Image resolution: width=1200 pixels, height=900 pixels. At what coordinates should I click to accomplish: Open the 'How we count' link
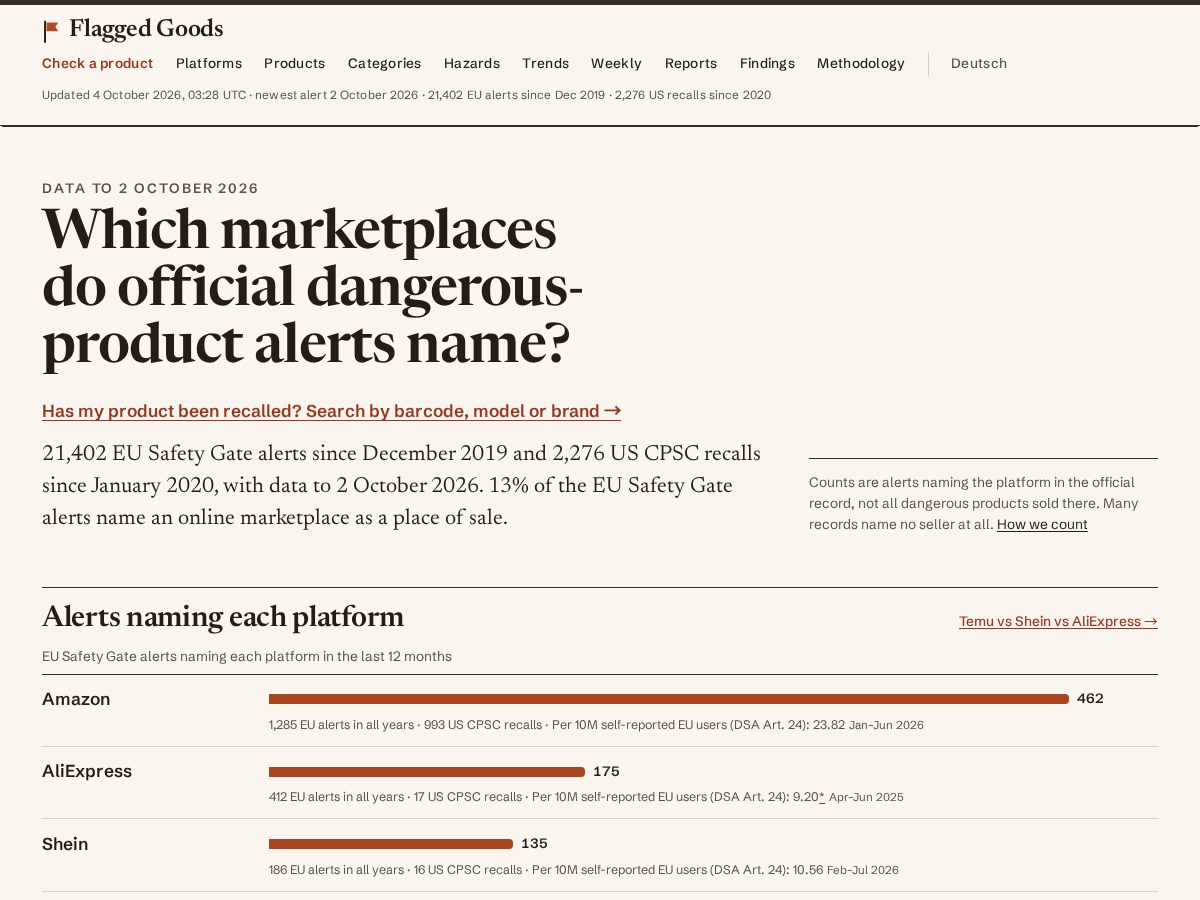tap(1042, 524)
